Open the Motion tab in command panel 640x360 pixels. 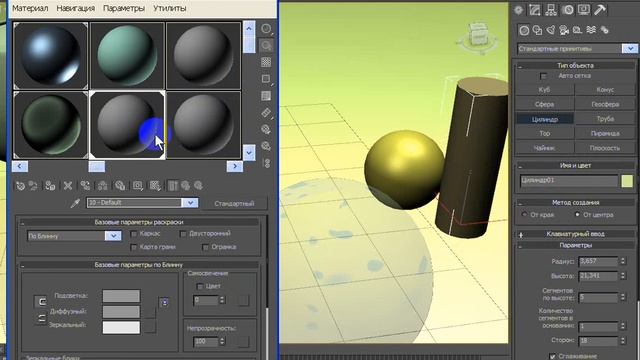(x=567, y=10)
